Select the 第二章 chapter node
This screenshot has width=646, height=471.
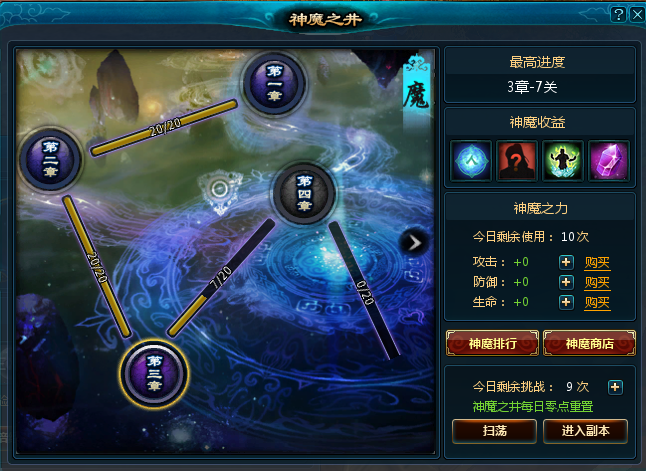pyautogui.click(x=50, y=159)
